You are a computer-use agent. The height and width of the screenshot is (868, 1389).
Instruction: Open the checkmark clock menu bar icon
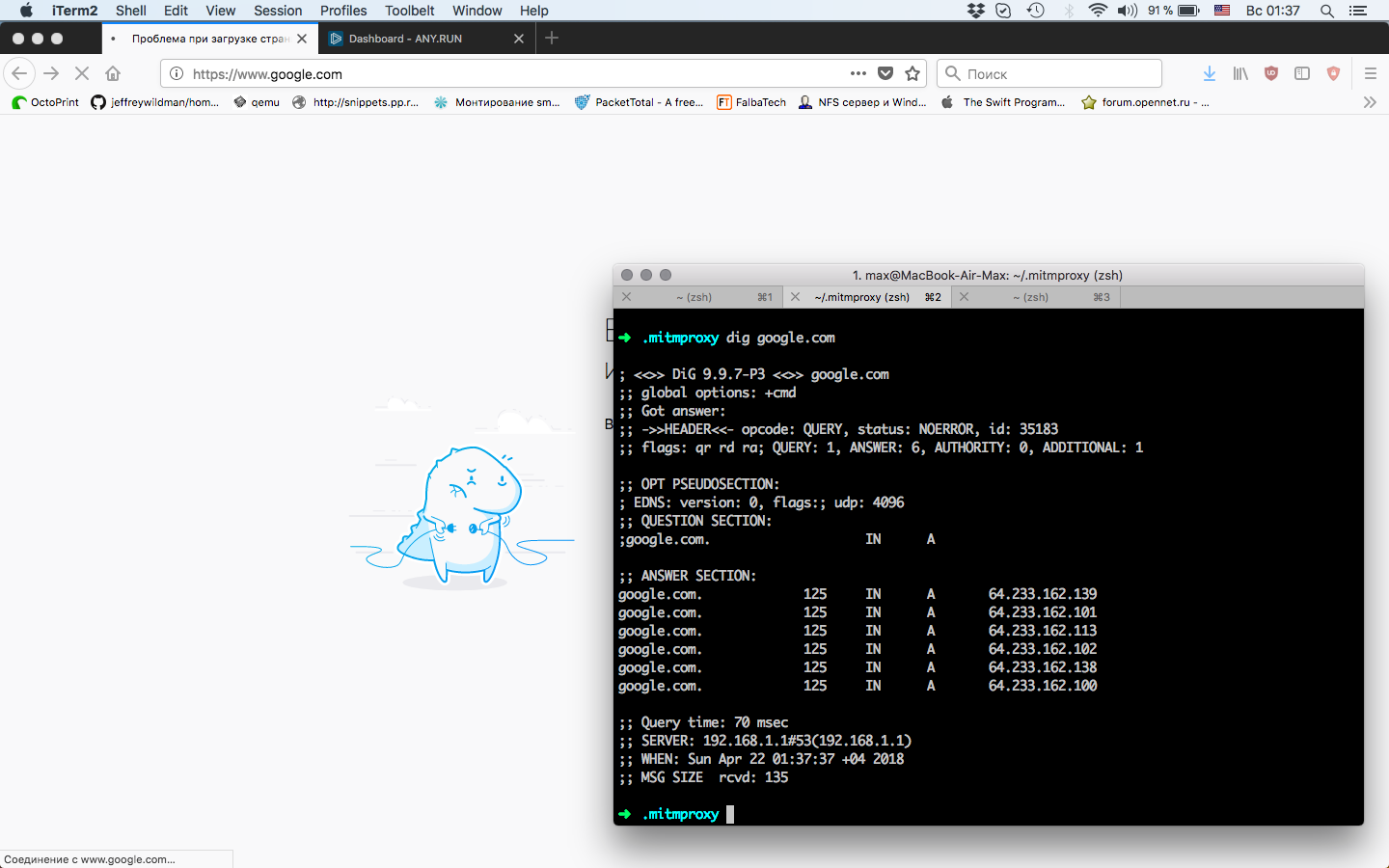[x=1003, y=11]
